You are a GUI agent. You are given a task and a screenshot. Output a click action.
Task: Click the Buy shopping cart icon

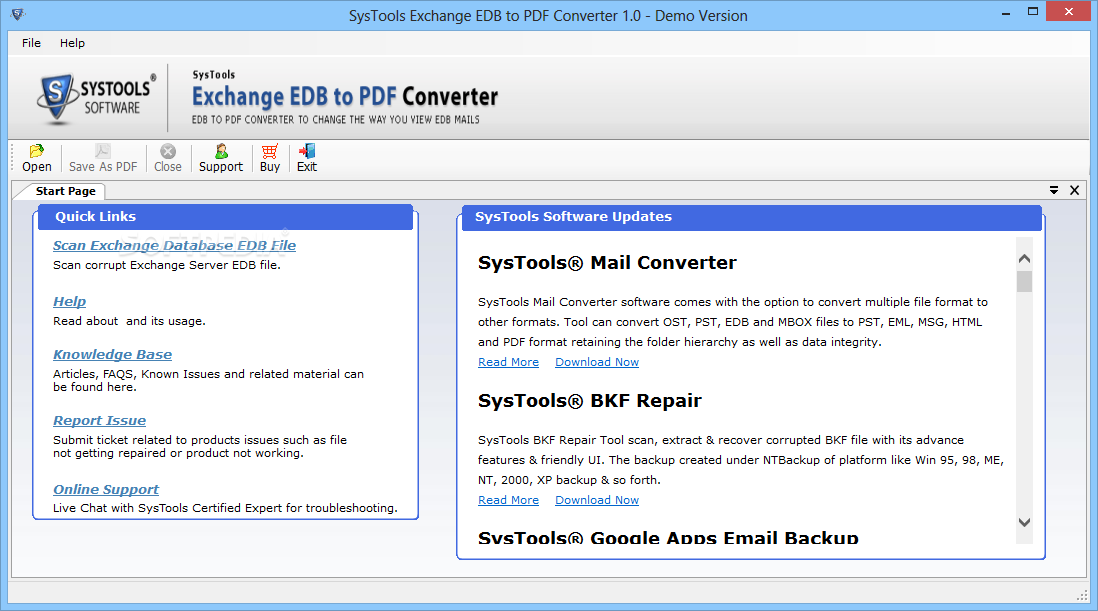pos(270,158)
